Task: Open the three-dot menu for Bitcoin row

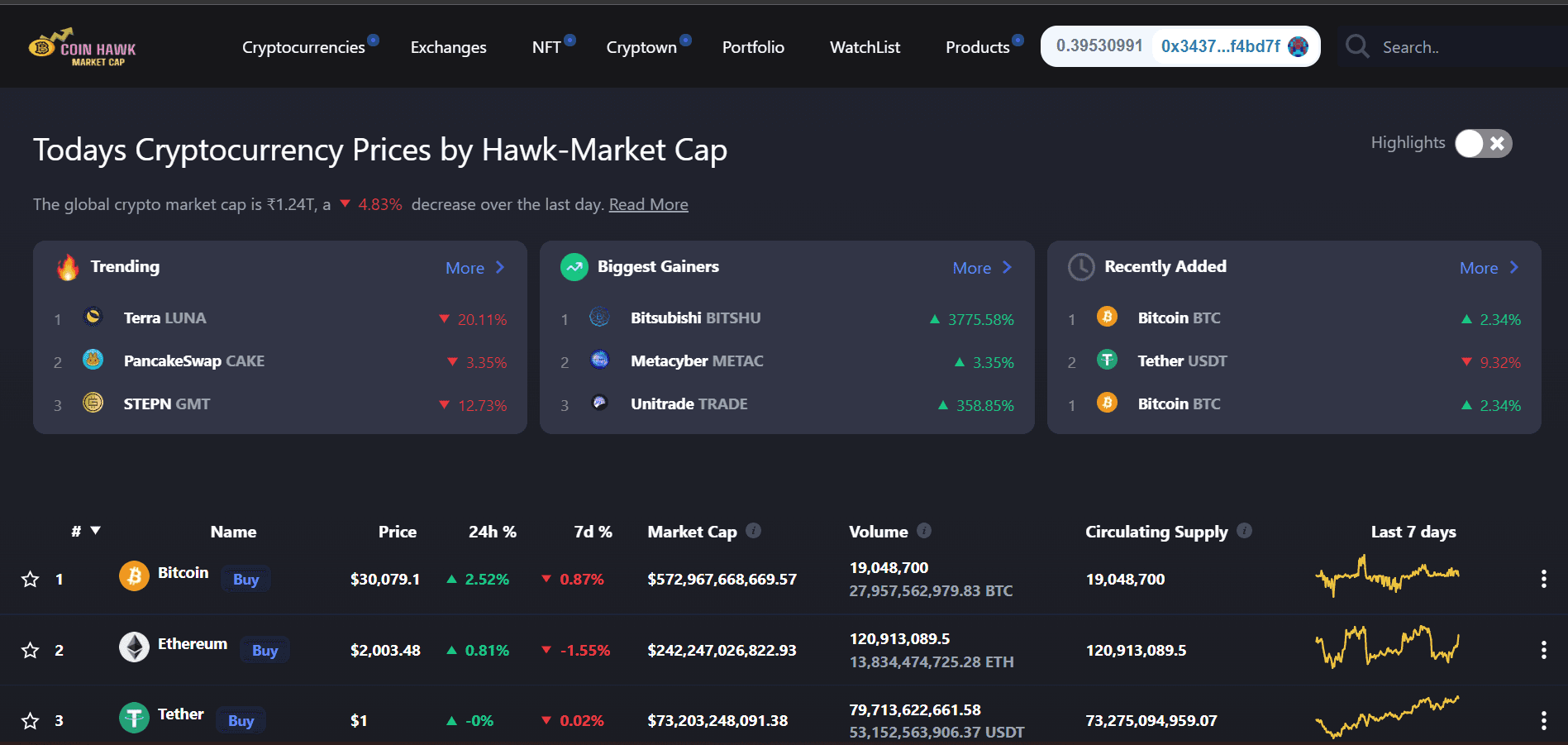Action: 1543,579
